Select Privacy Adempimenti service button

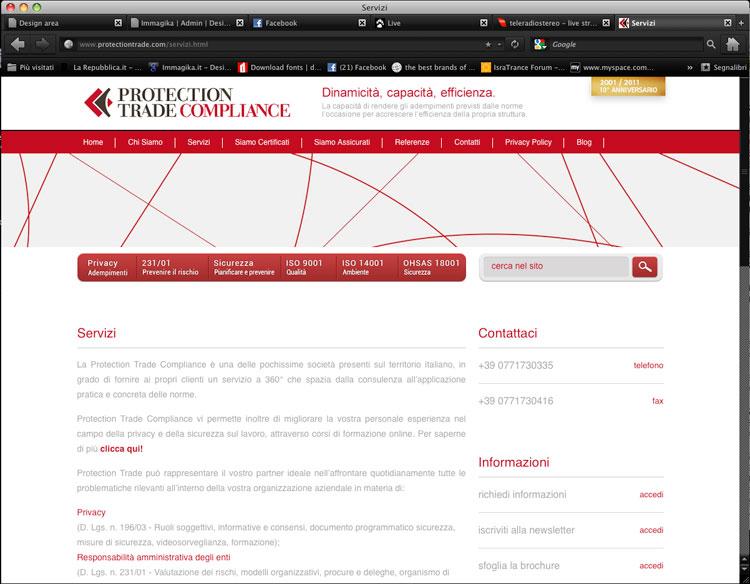tap(107, 267)
